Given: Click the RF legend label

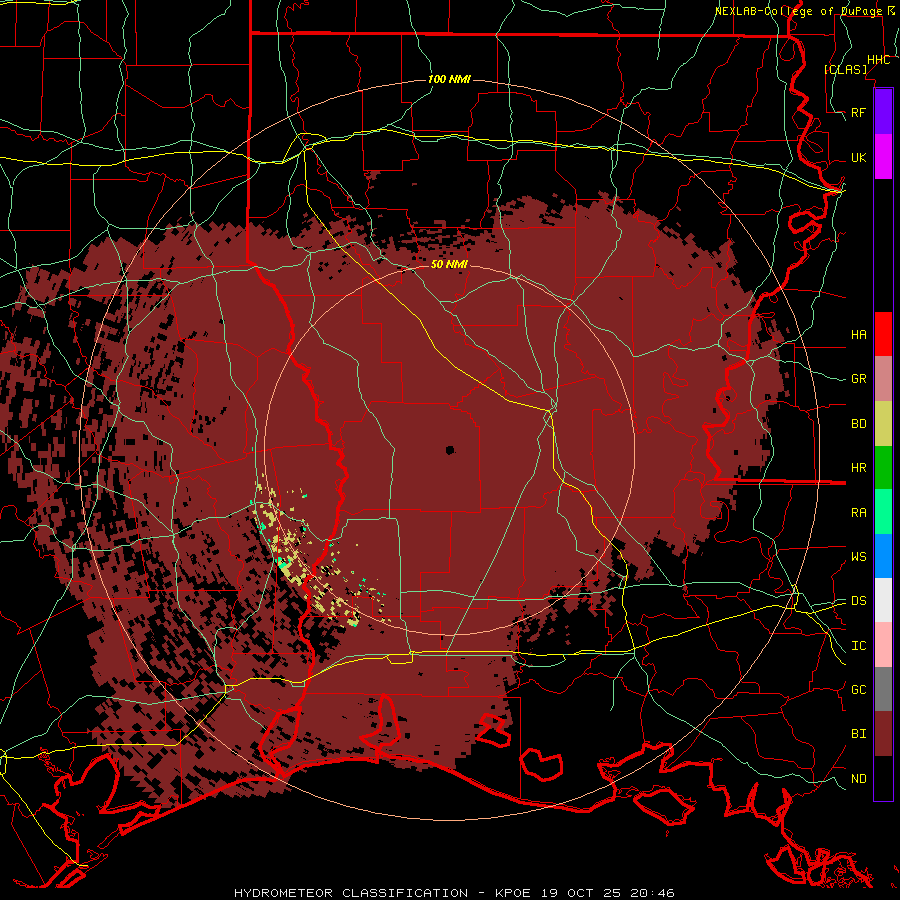Looking at the screenshot, I should (858, 112).
